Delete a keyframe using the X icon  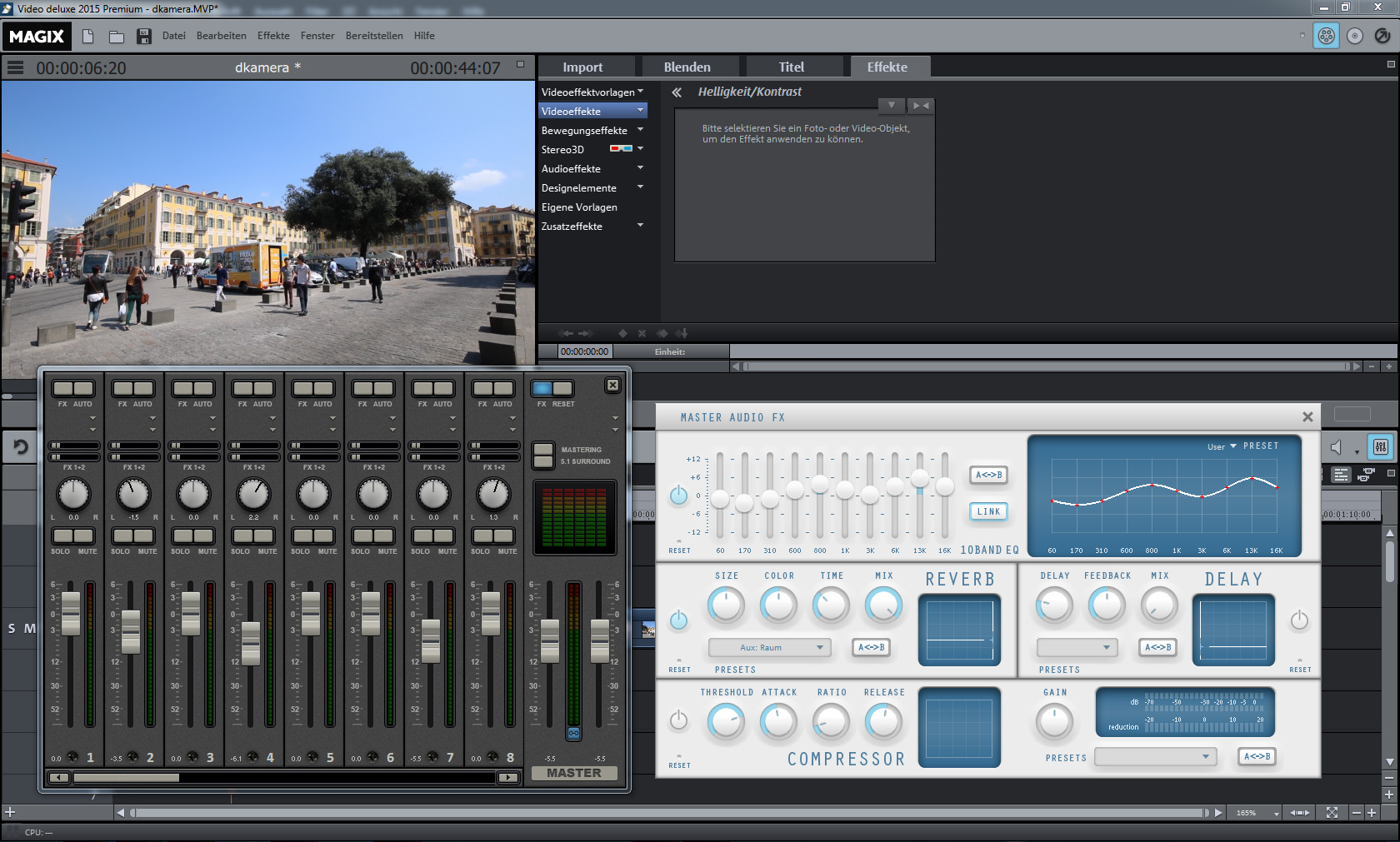(642, 333)
